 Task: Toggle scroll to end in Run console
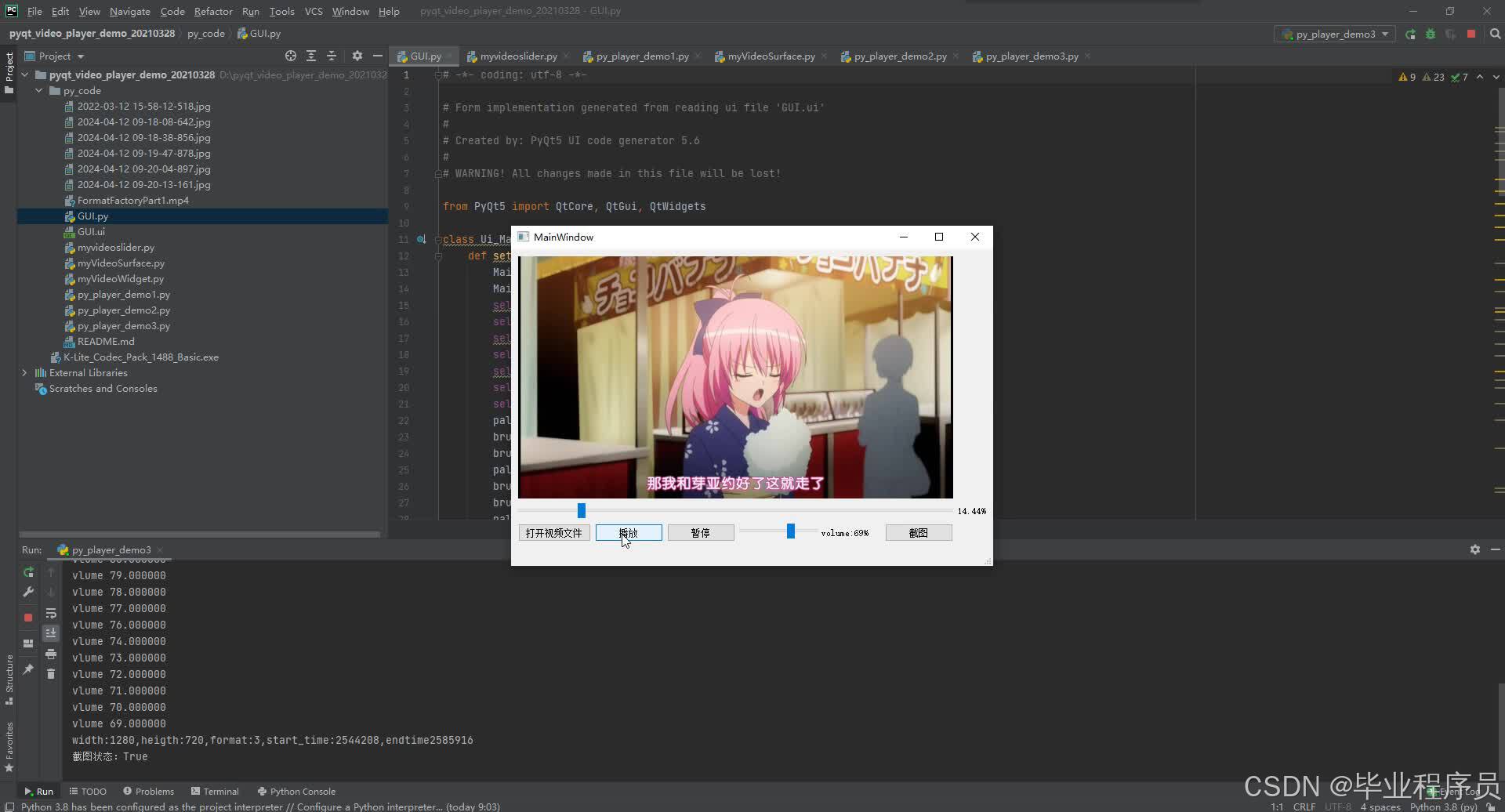51,633
